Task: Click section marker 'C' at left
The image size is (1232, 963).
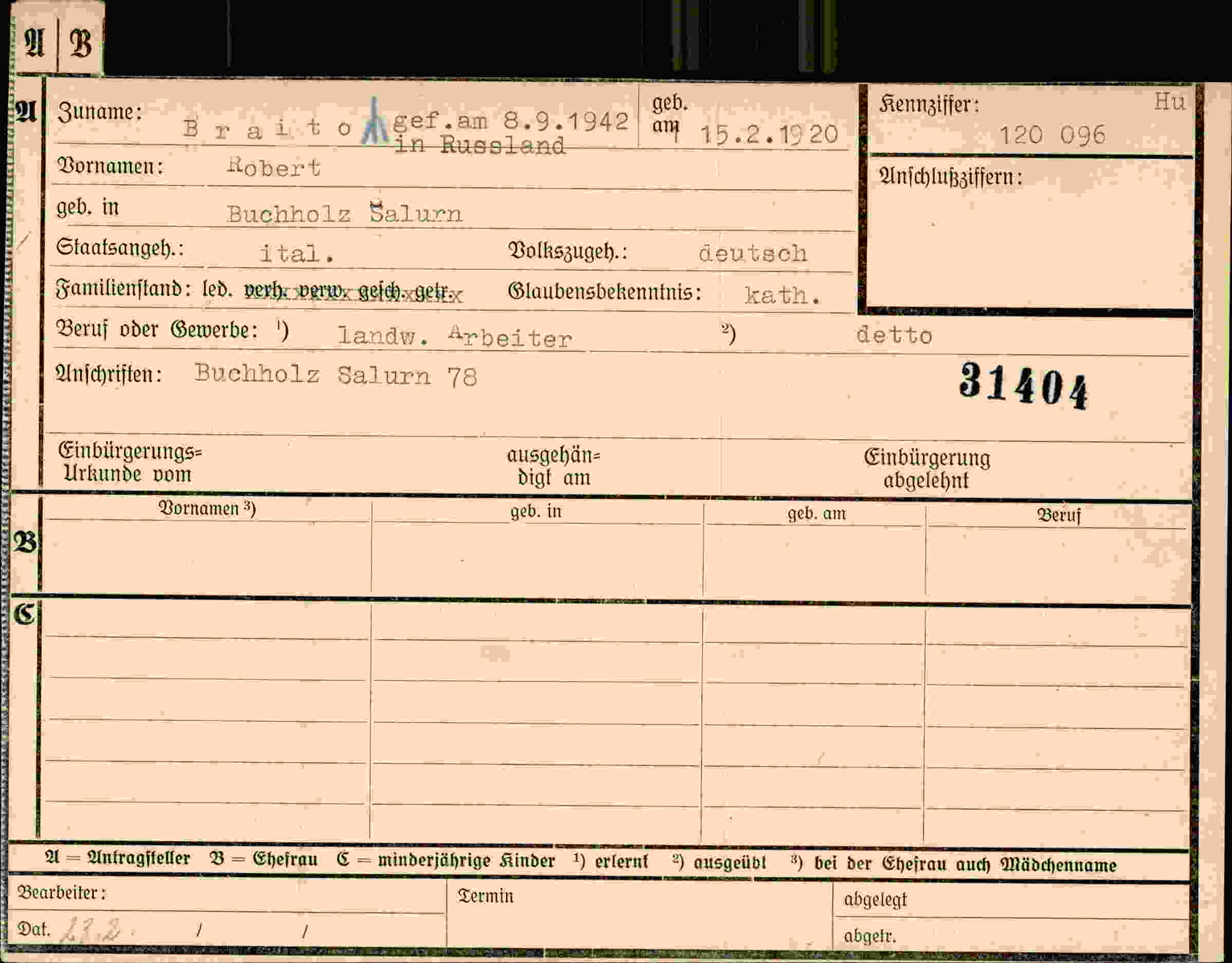Action: point(24,614)
